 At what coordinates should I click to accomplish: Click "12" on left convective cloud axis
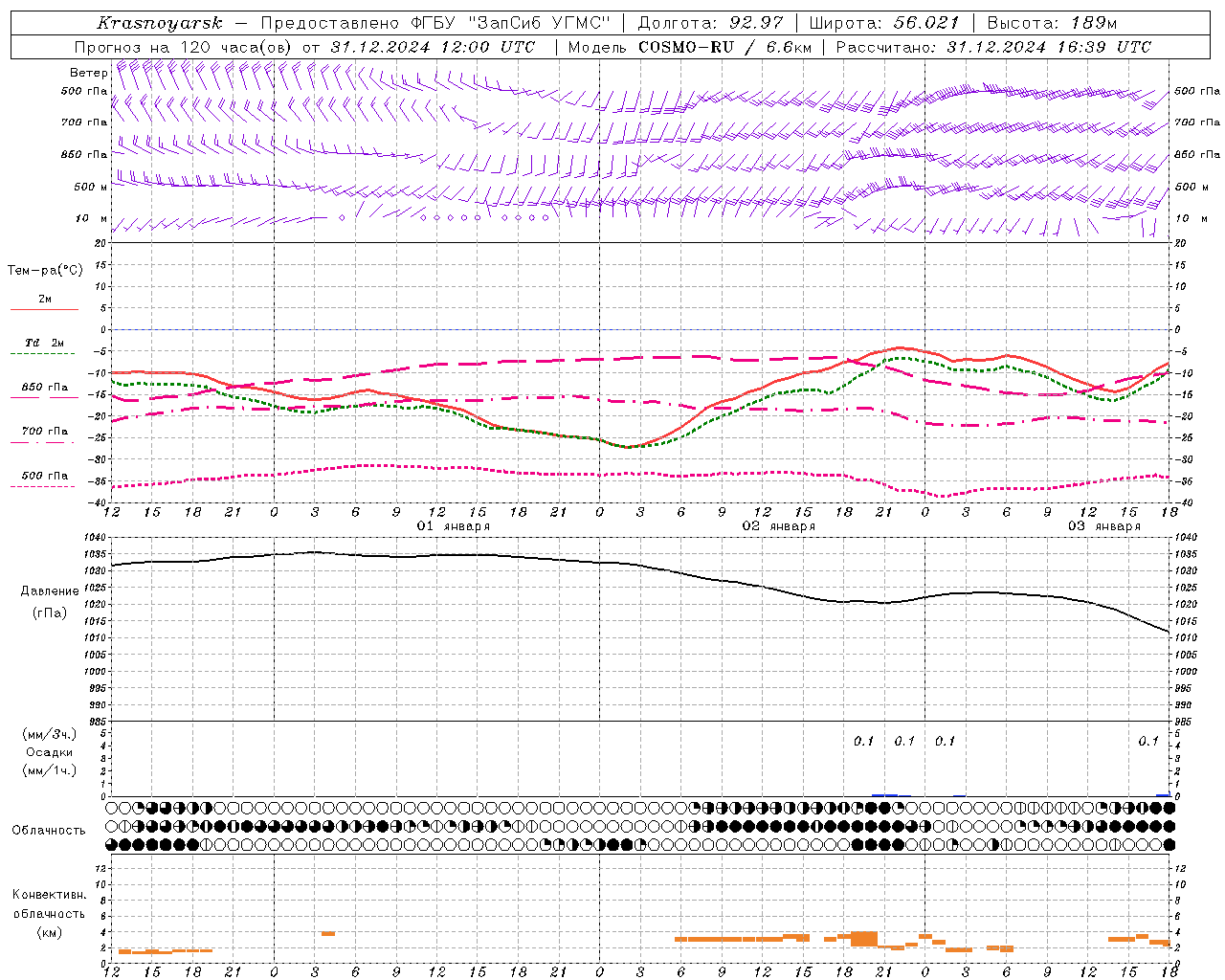(100, 868)
